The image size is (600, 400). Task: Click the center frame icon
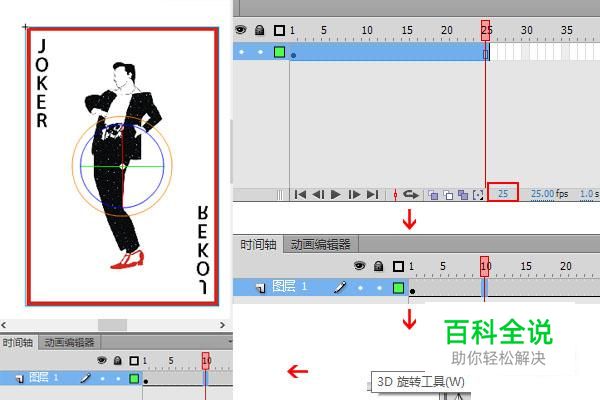coord(395,195)
